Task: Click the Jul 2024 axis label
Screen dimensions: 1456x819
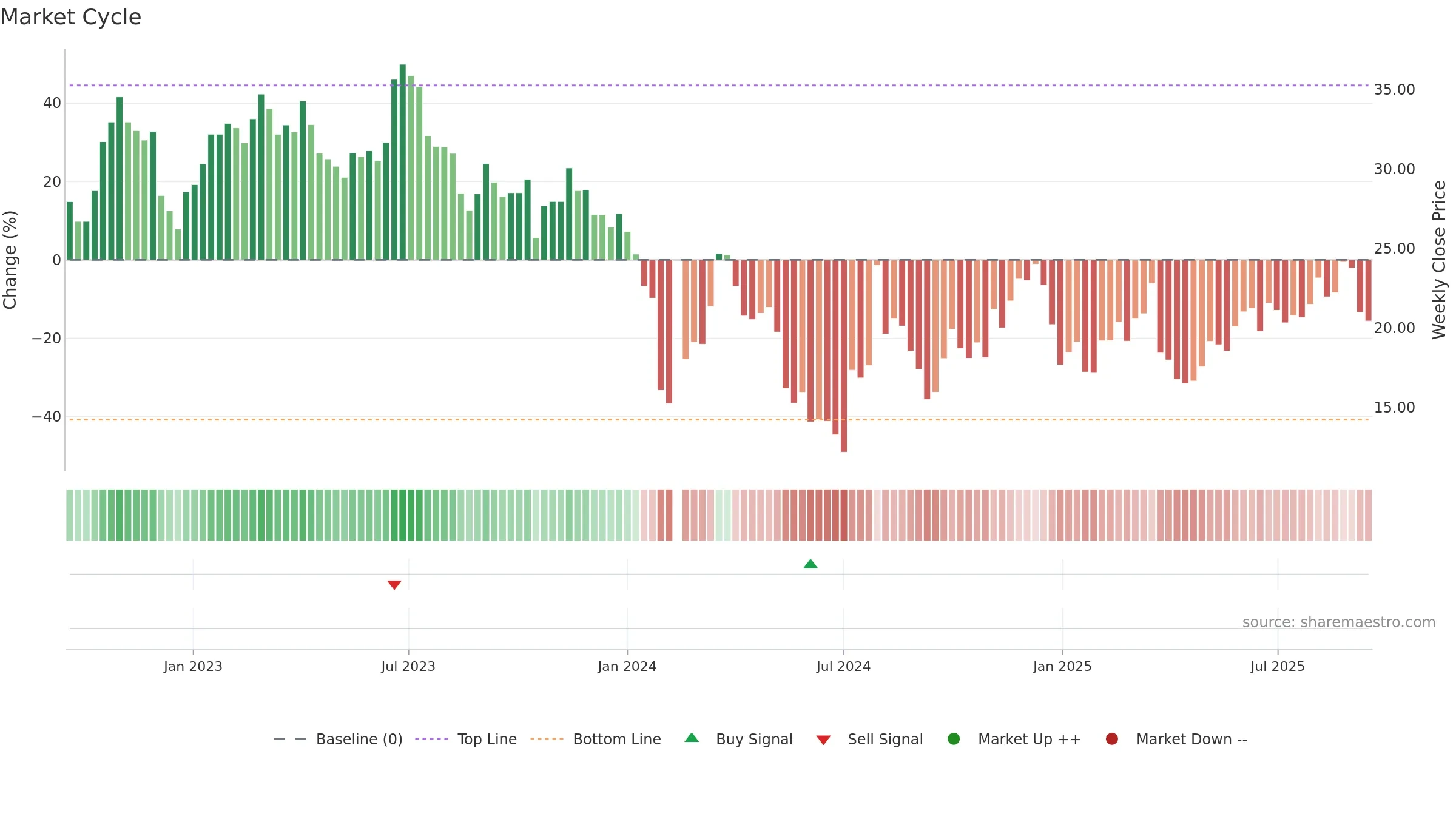Action: pyautogui.click(x=843, y=667)
